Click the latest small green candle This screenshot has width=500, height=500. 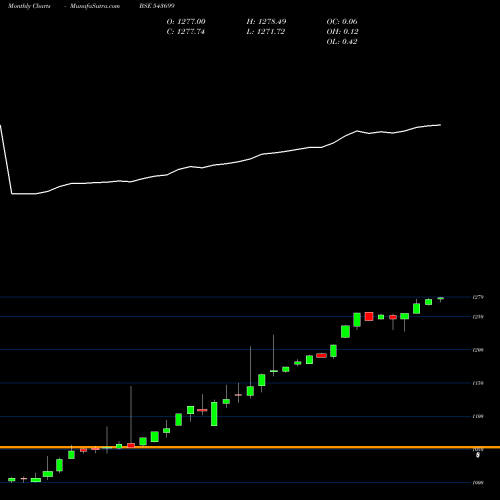(441, 299)
